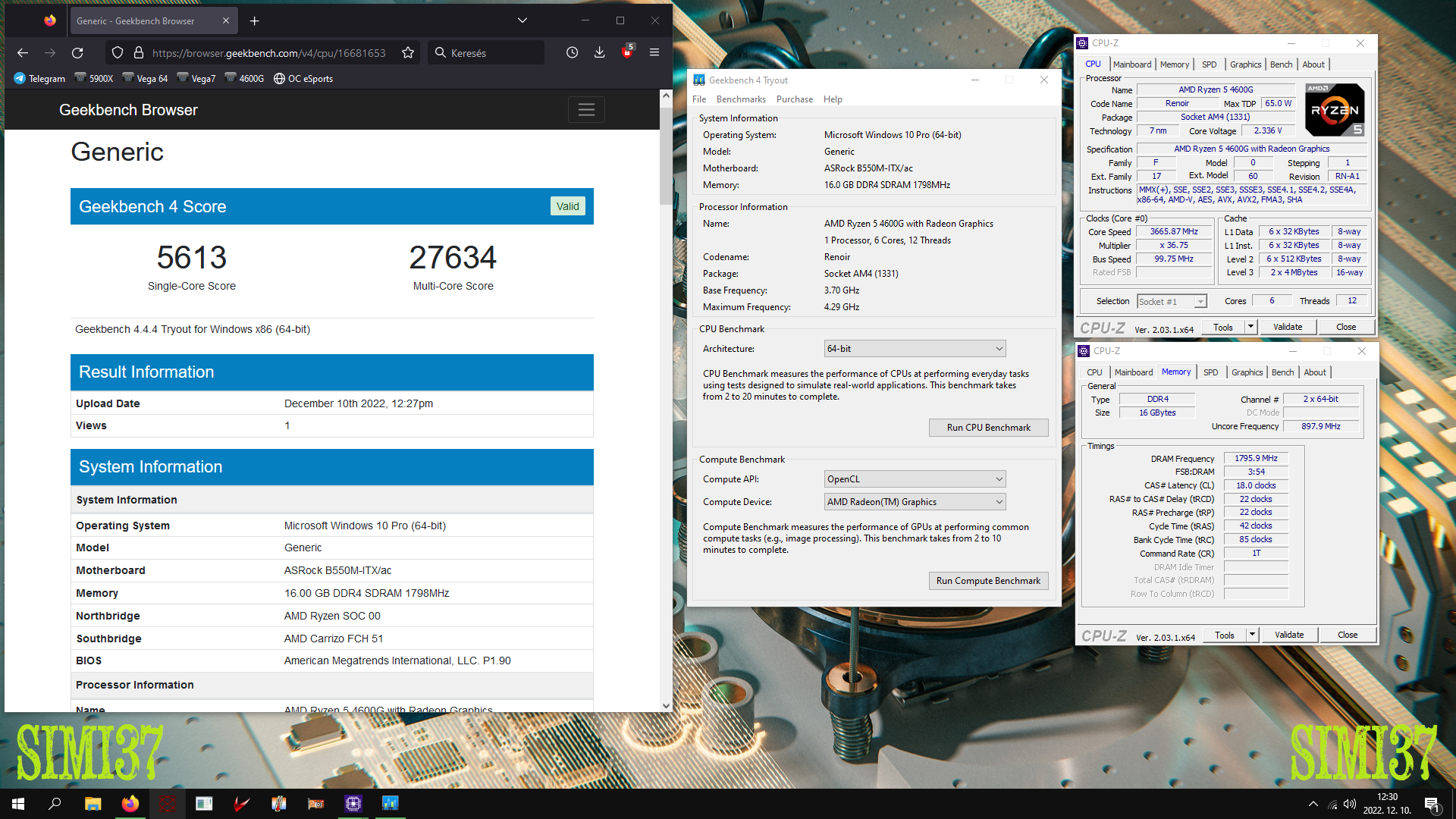The width and height of the screenshot is (1456, 819).
Task: Click Run Compute Benchmark button
Action: coord(988,580)
